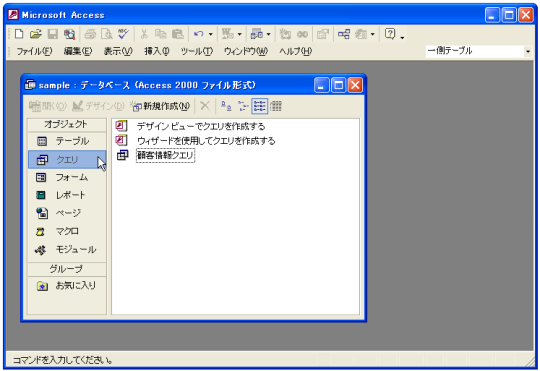Expand the Analyze dropdown arrow
This screenshot has height=371, width=540.
pos(269,34)
